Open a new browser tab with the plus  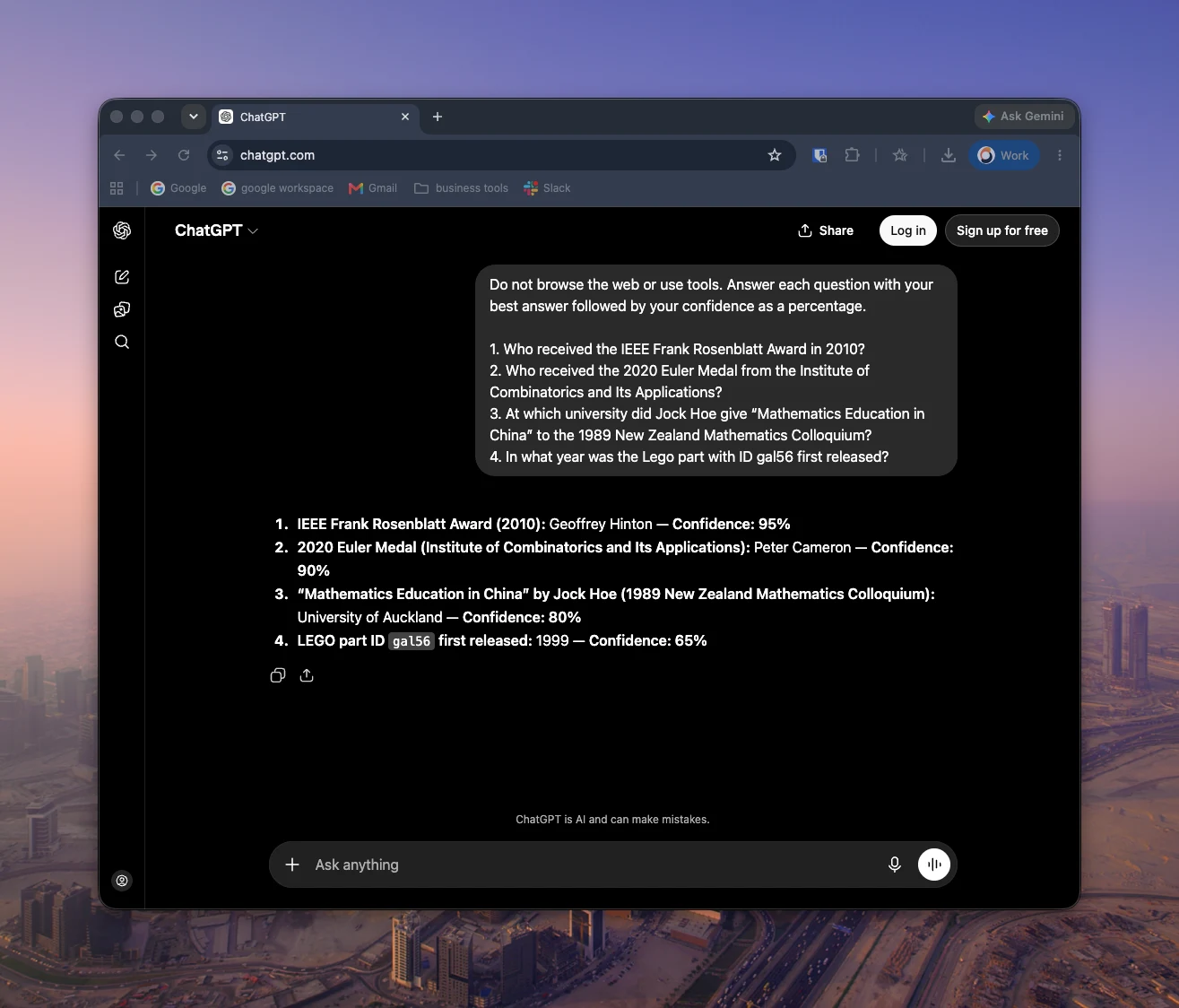(438, 117)
